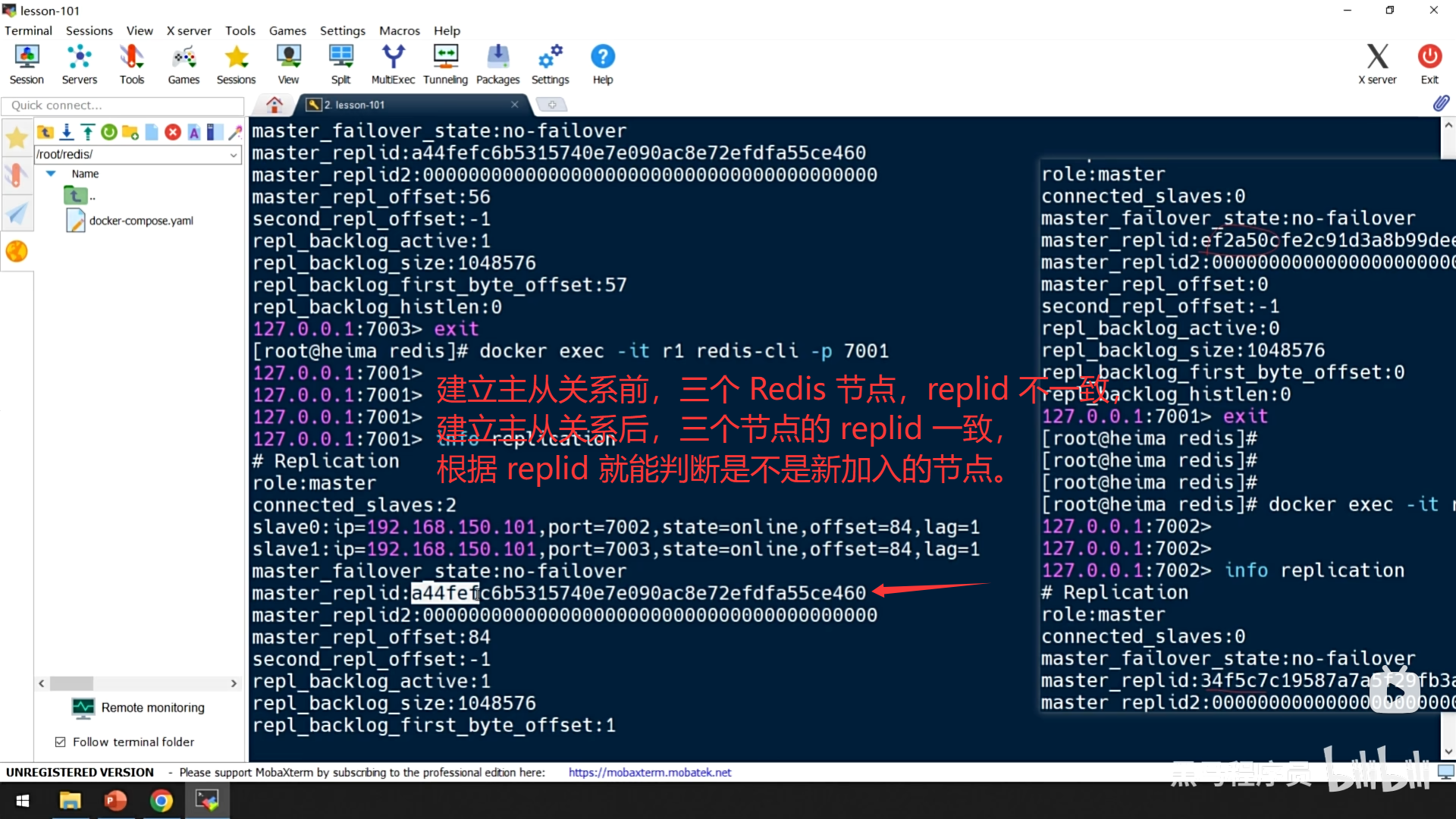Toggle Follow terminal folder checkbox
Viewport: 1456px width, 819px height.
click(x=61, y=742)
